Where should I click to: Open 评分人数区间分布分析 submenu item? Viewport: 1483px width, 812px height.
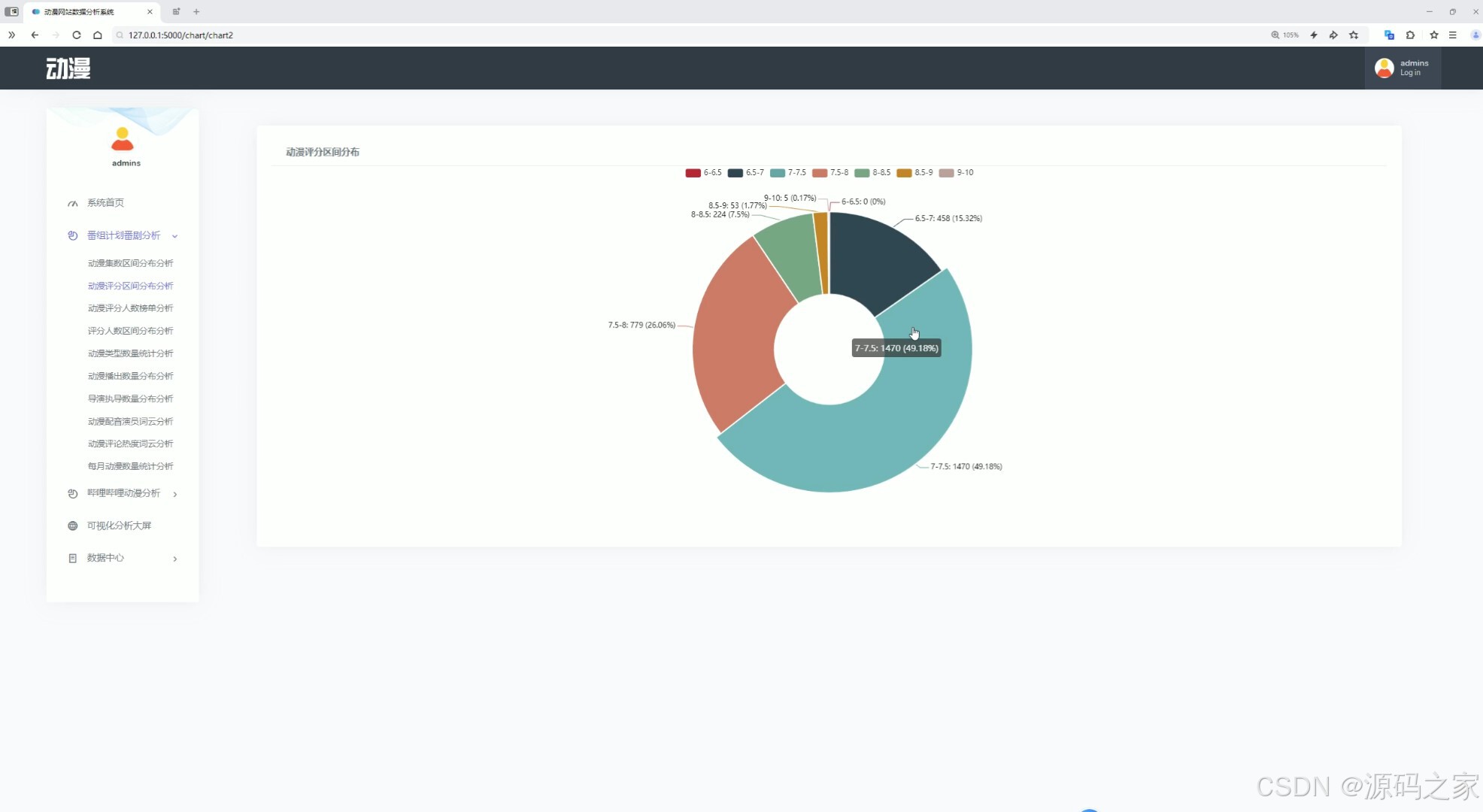(x=130, y=331)
